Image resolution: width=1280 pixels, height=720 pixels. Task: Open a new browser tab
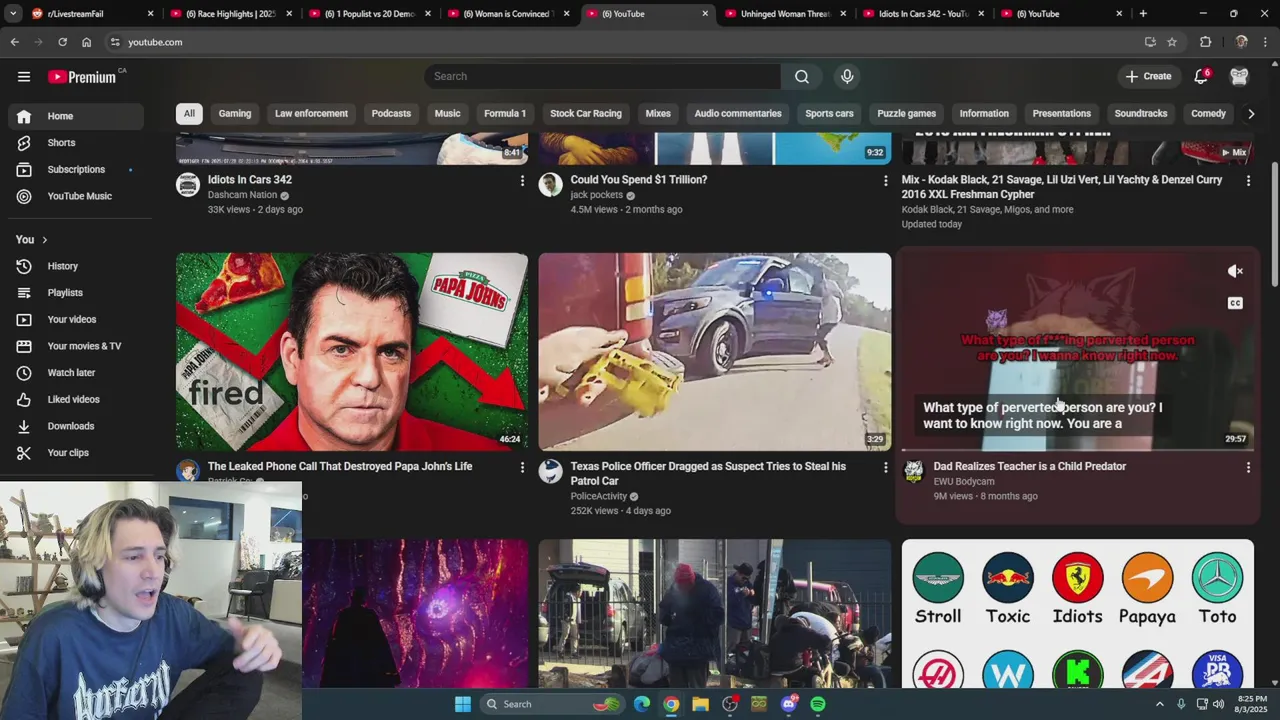[x=1143, y=14]
